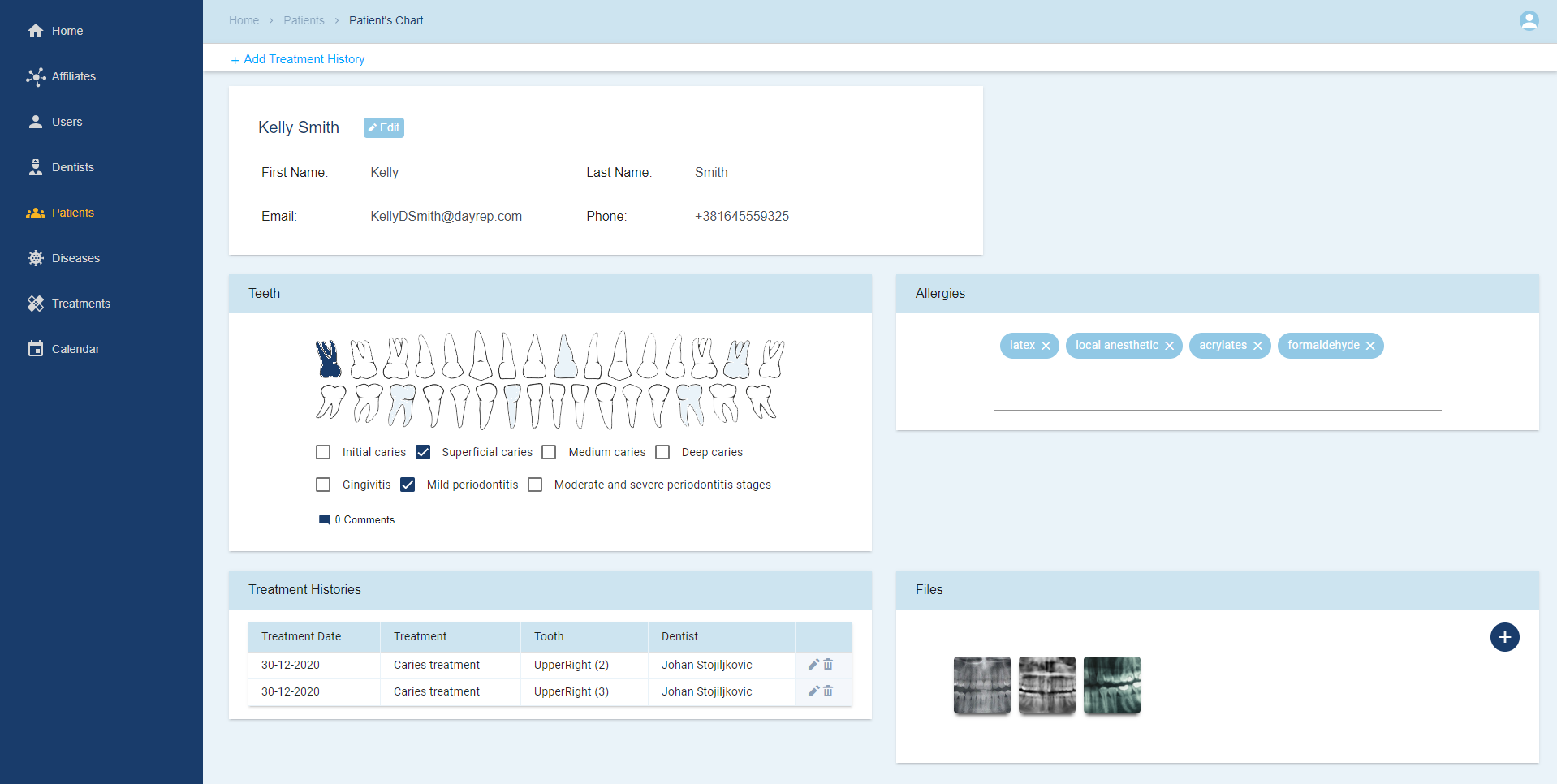1557x784 pixels.
Task: Check Moderate and severe periodontitis stages
Action: pos(535,485)
